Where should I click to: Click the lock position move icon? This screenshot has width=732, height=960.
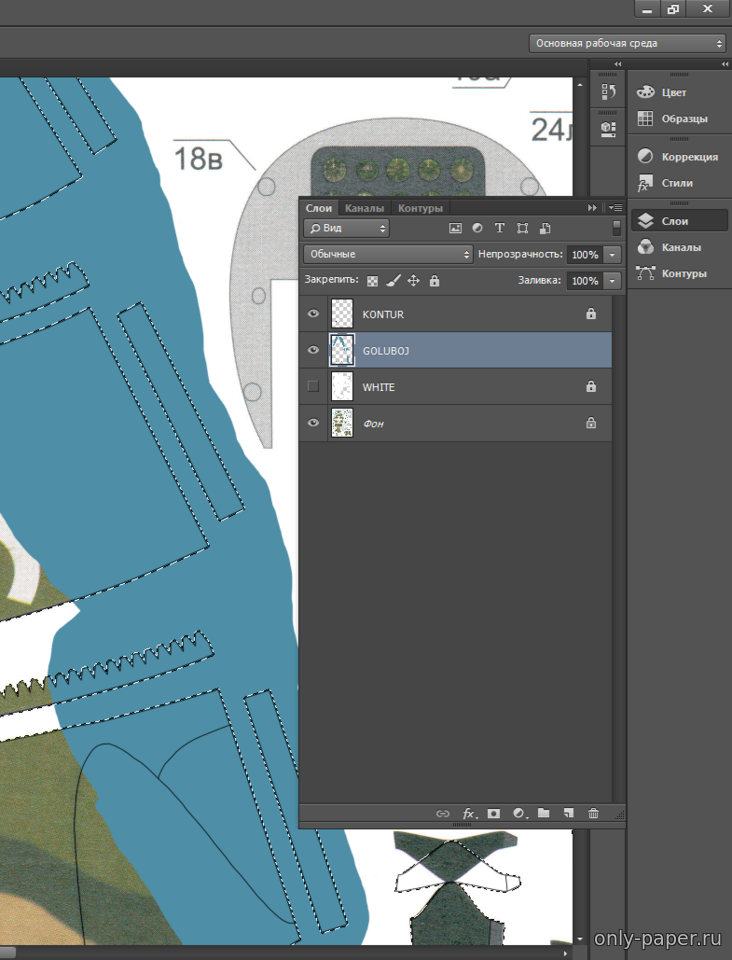[413, 281]
